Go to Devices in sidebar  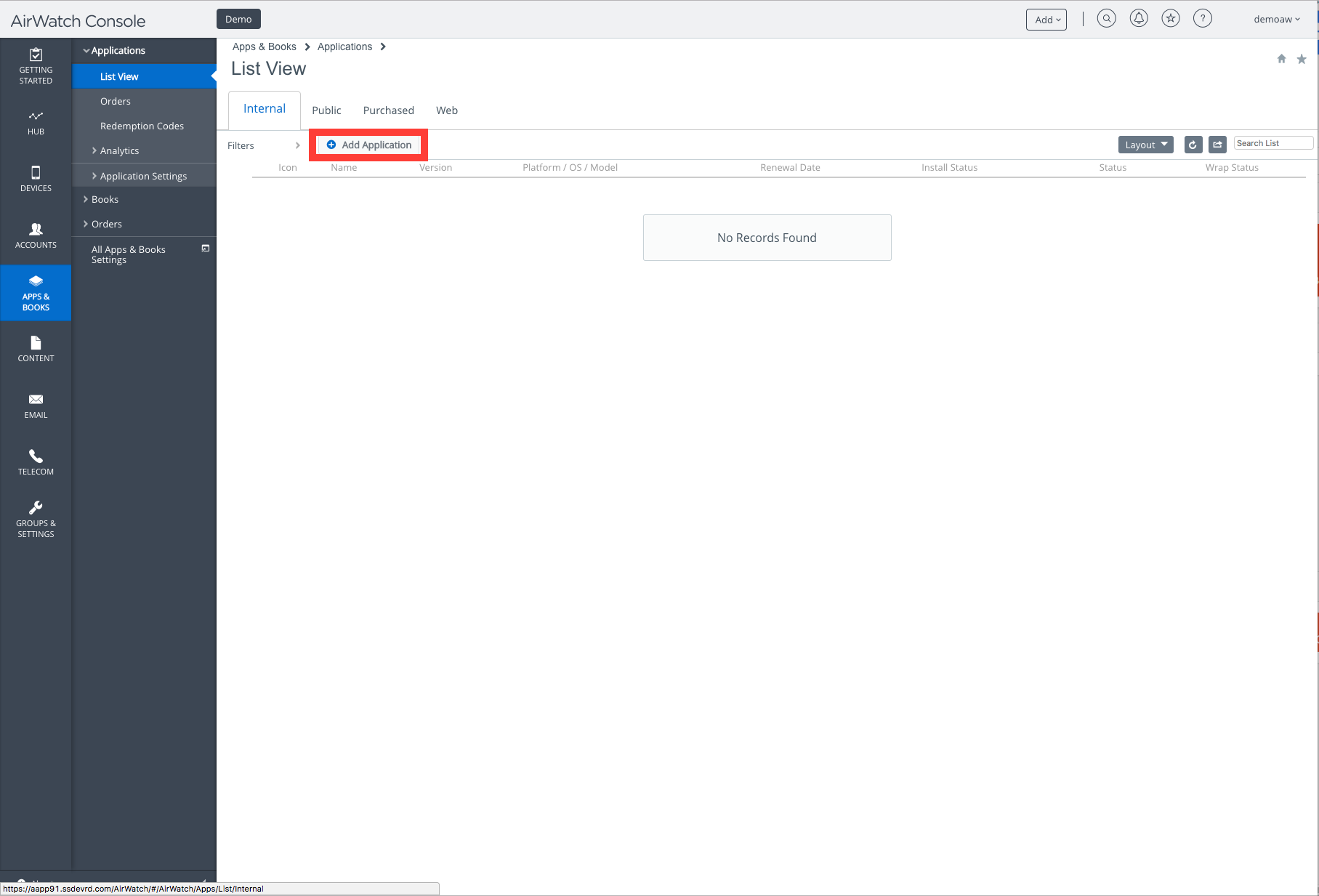click(36, 179)
